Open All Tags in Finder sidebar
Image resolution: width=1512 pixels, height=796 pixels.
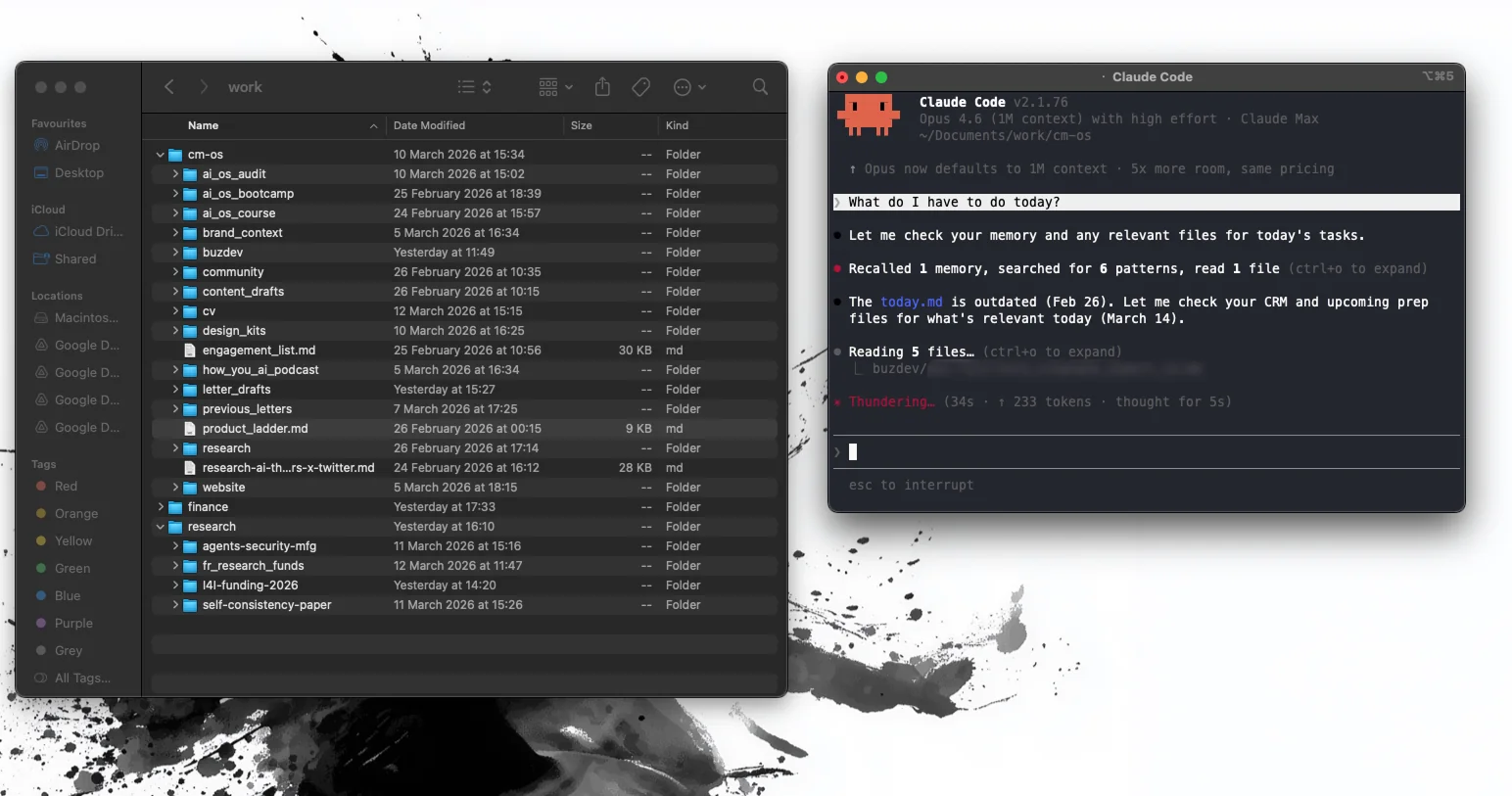click(x=73, y=678)
